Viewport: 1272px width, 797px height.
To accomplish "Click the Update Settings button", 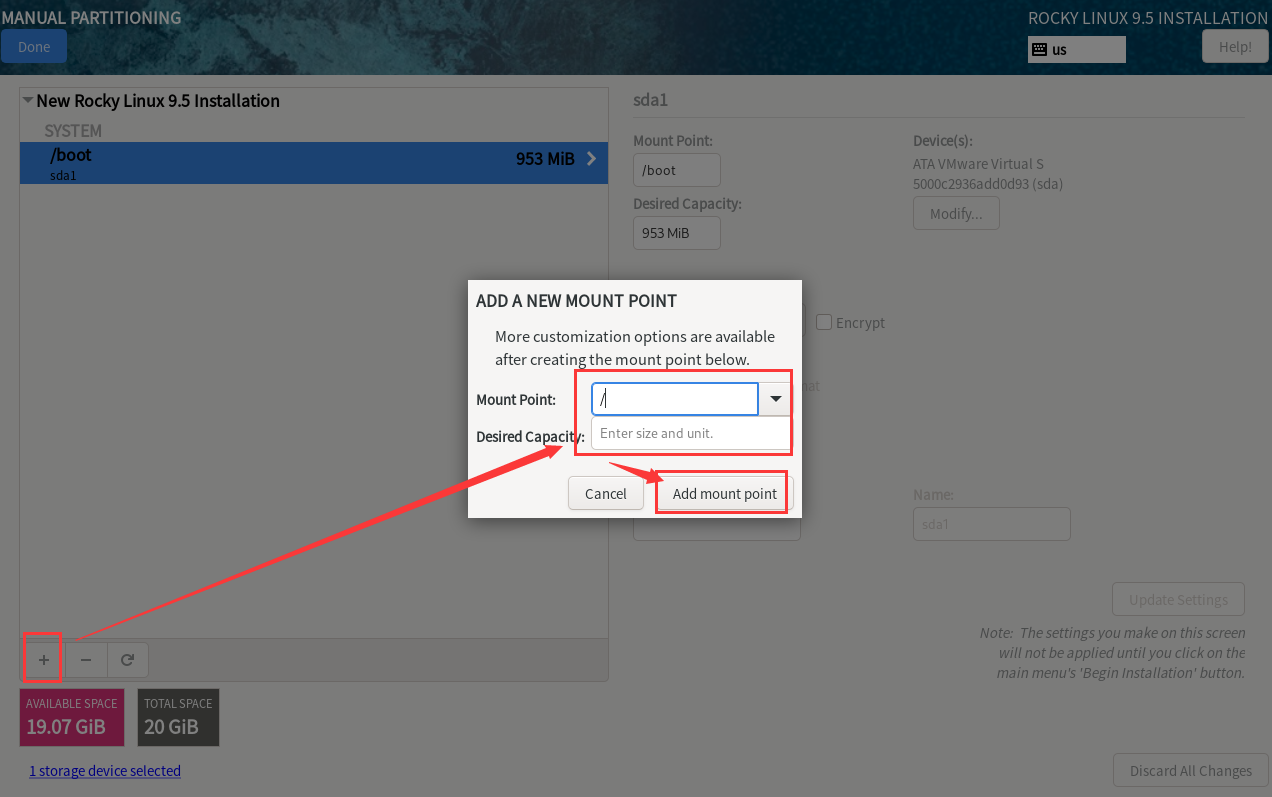I will [x=1178, y=599].
